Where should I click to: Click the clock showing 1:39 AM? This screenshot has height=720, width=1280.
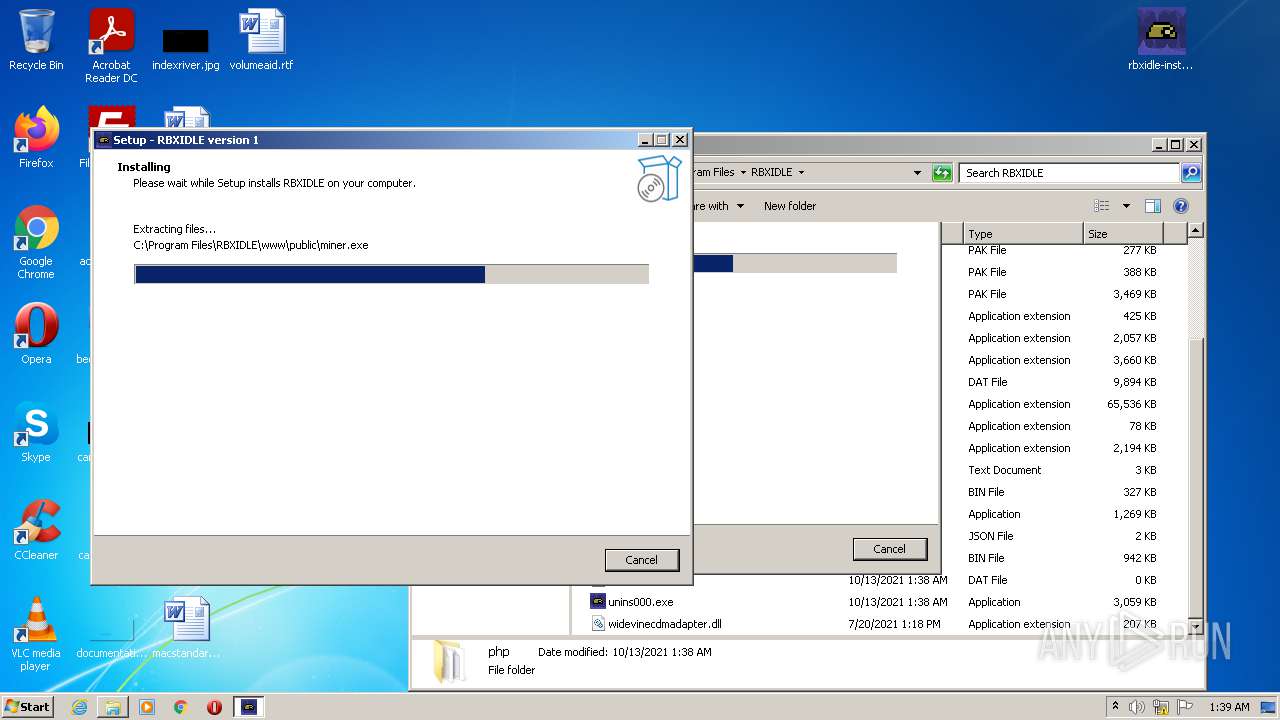[x=1229, y=707]
